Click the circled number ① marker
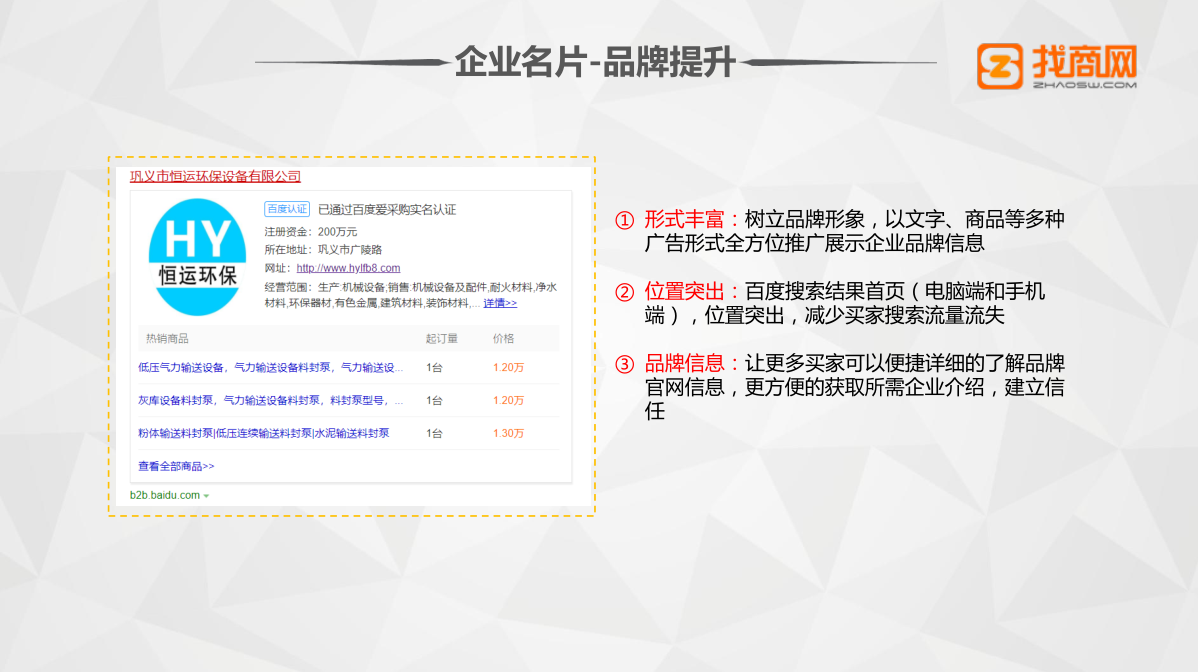This screenshot has height=672, width=1198. (x=624, y=220)
